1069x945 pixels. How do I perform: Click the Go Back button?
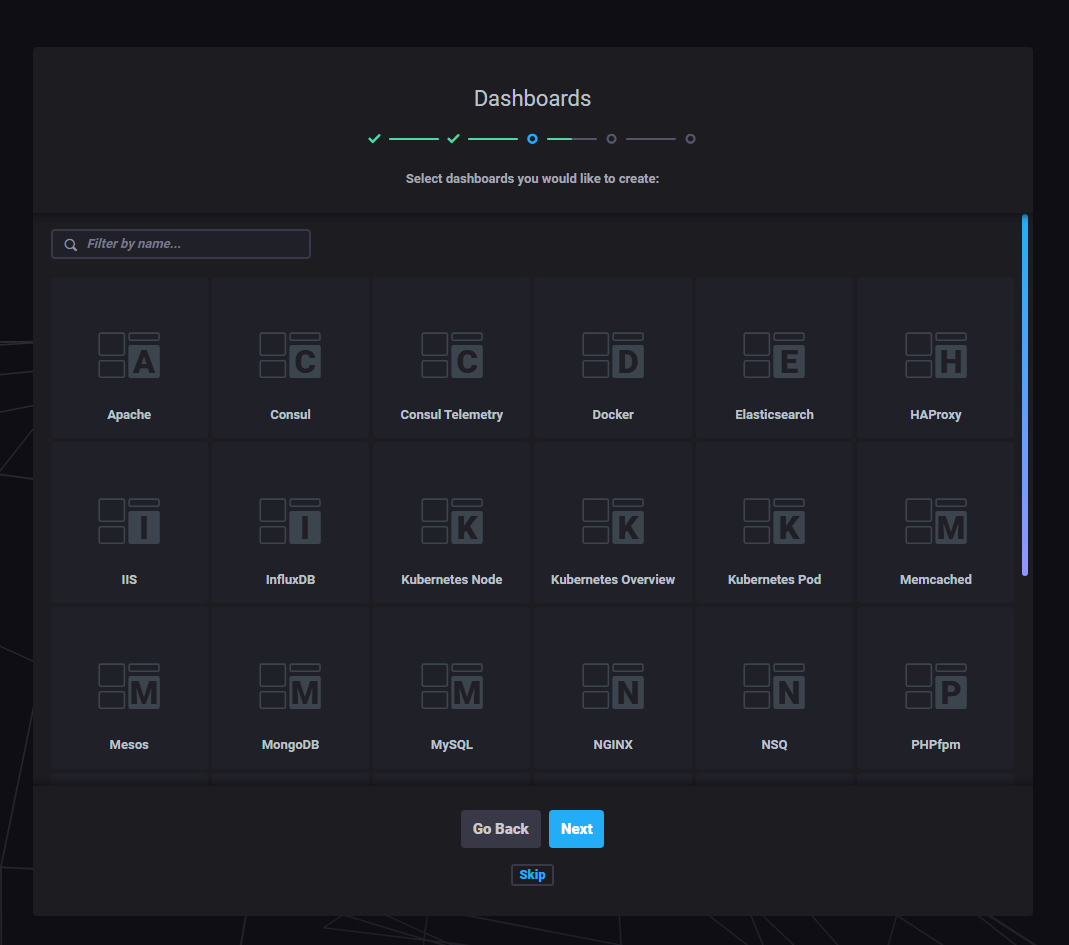(x=500, y=828)
